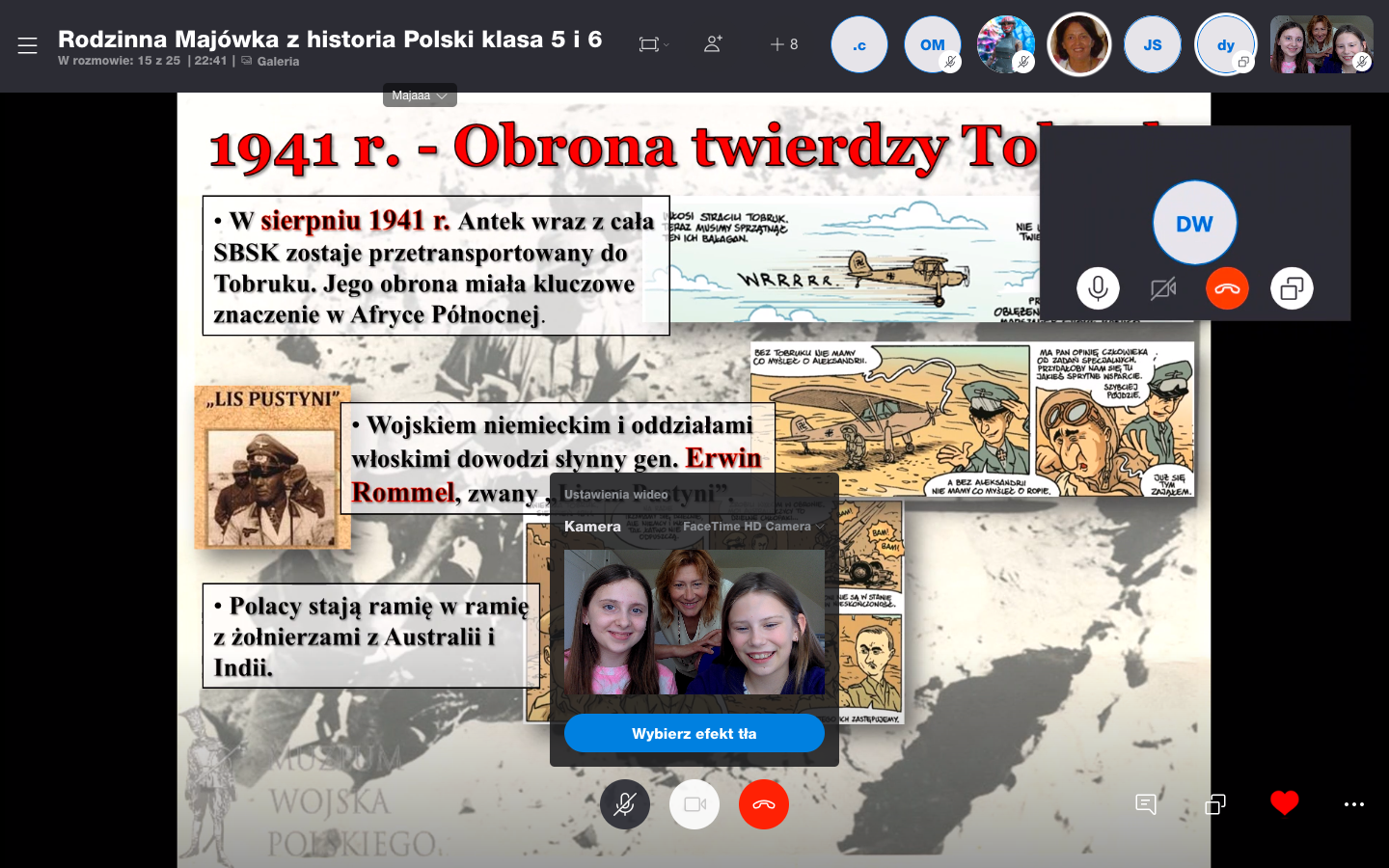Image resolution: width=1389 pixels, height=868 pixels.
Task: Click Wybierz efekt tła button
Action: 694,734
